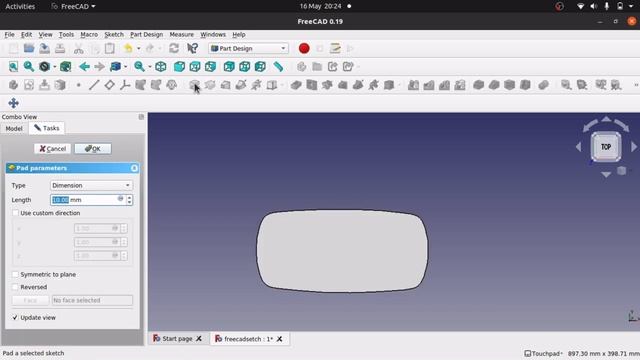Expand the draw style dropdown arrow
This screenshot has height=360, width=640.
(x=54, y=67)
